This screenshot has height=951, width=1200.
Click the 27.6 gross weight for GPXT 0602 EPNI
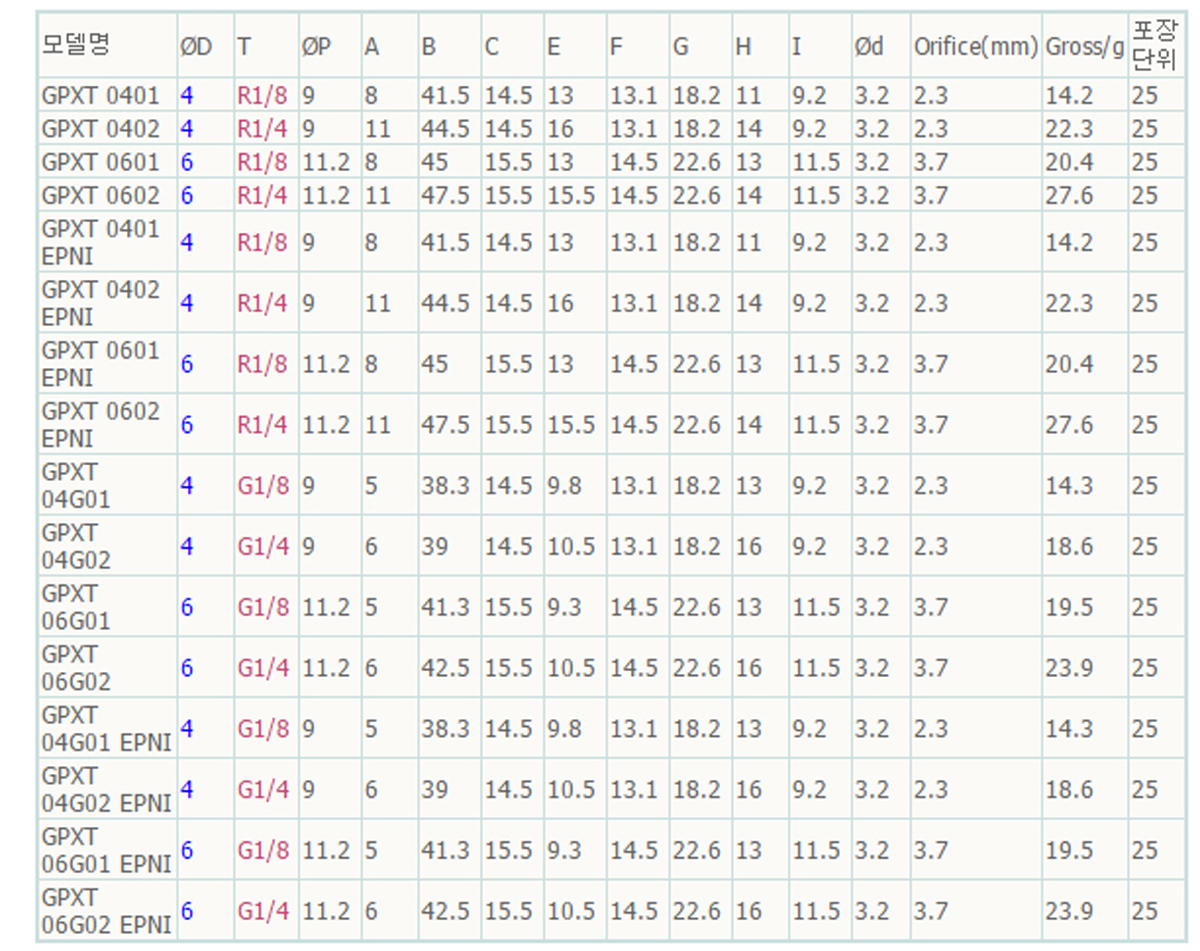click(x=1069, y=425)
